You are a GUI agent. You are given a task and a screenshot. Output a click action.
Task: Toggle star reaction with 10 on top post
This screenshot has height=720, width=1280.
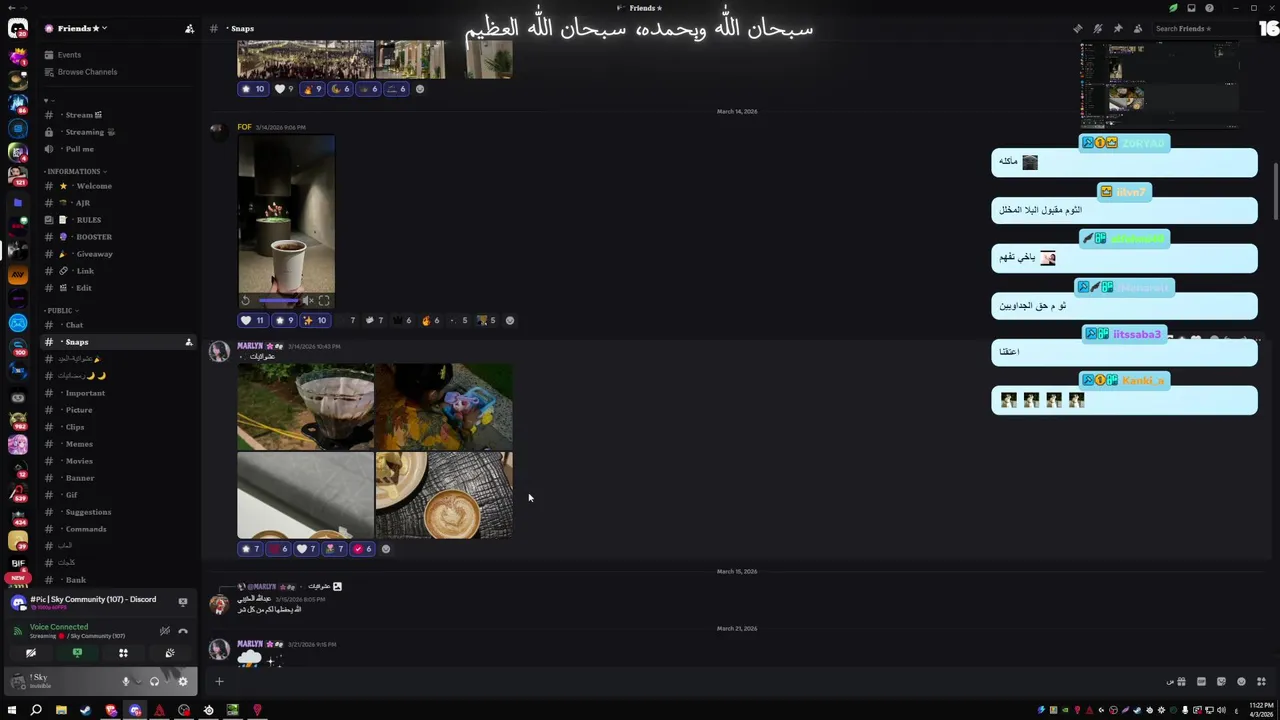click(x=252, y=89)
